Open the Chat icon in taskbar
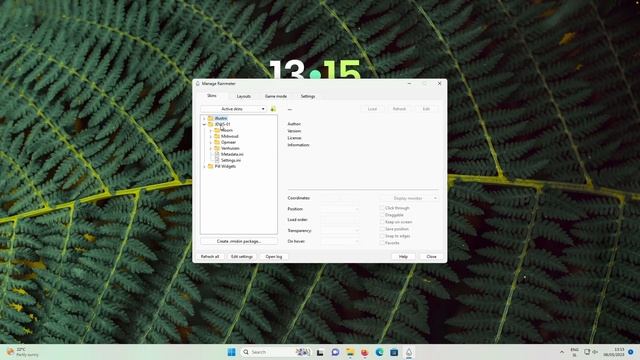The height and width of the screenshot is (360, 640). (x=335, y=352)
